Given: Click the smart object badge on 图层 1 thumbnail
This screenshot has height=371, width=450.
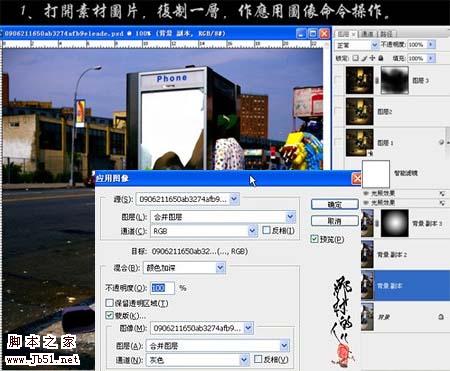Looking at the screenshot, I should pos(370,153).
